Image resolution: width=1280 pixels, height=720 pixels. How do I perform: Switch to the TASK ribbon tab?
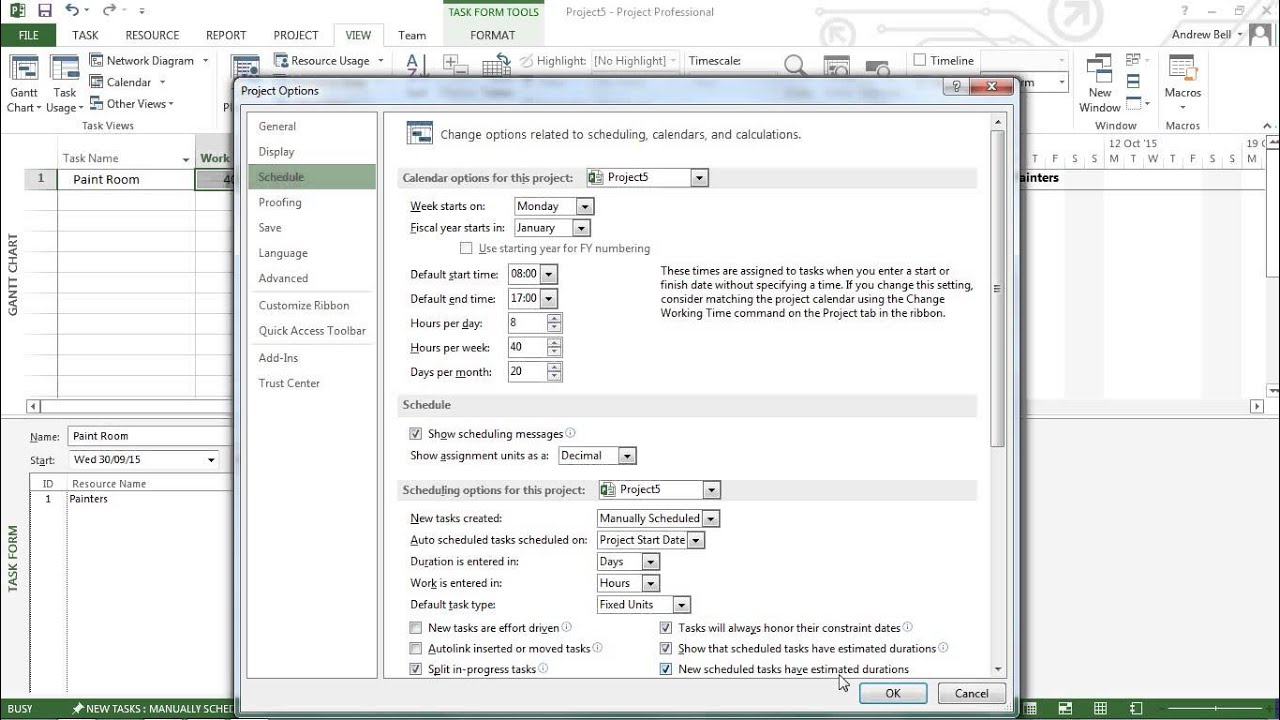(x=86, y=35)
